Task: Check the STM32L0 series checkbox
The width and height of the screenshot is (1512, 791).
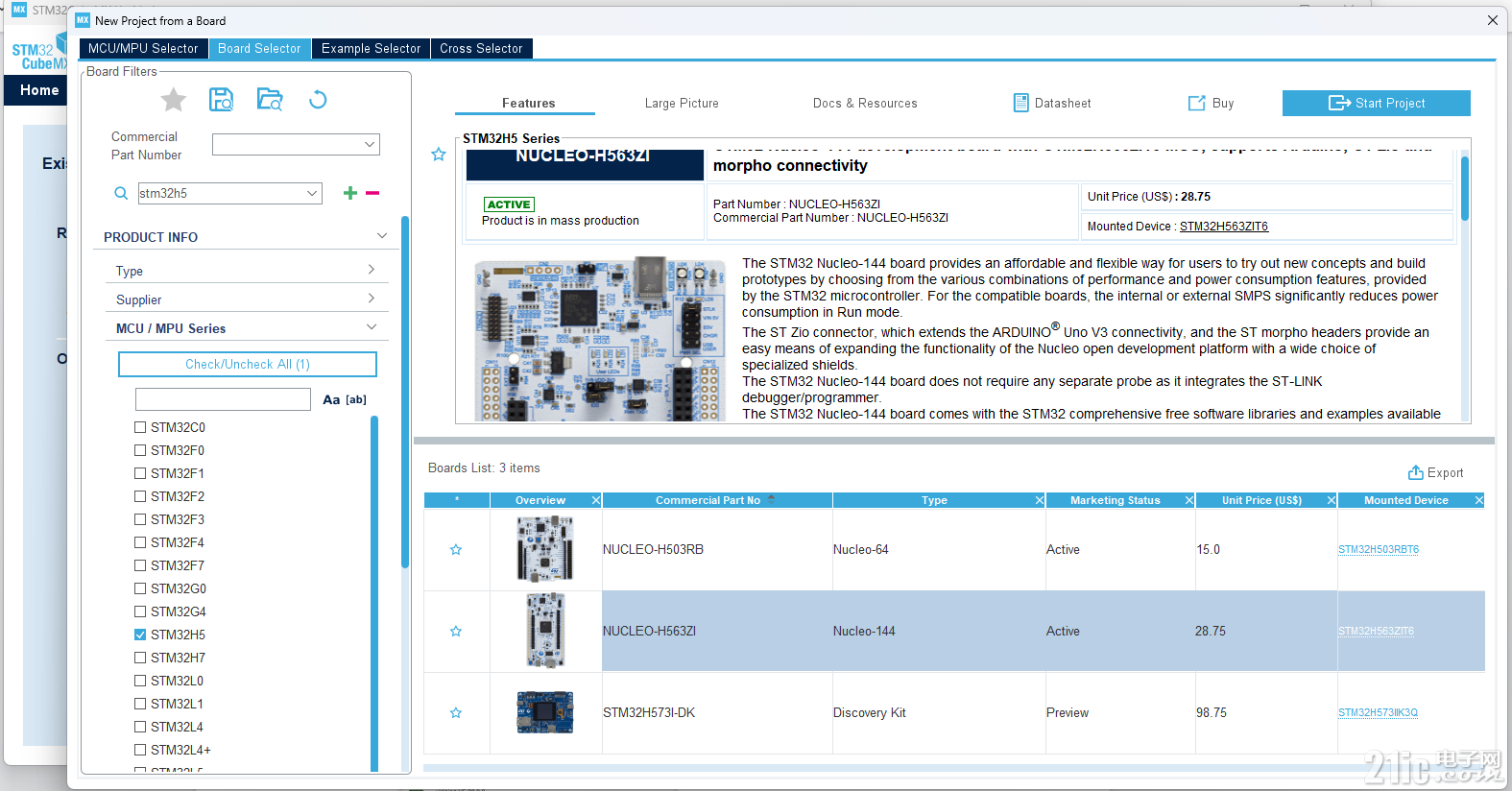Action: point(140,681)
